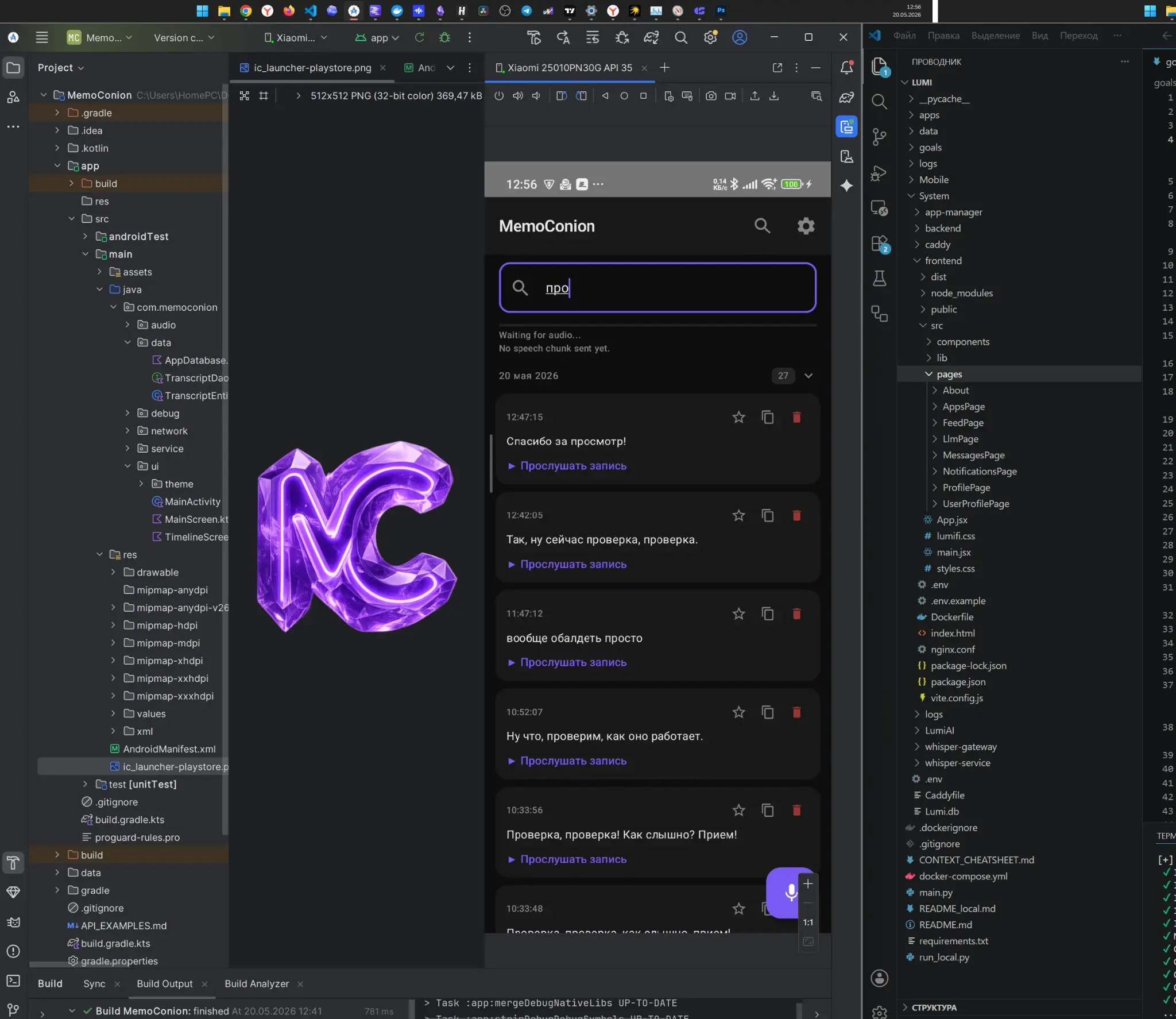The width and height of the screenshot is (1176, 1019).
Task: Open VS Code Run and Debug view
Action: [x=879, y=173]
